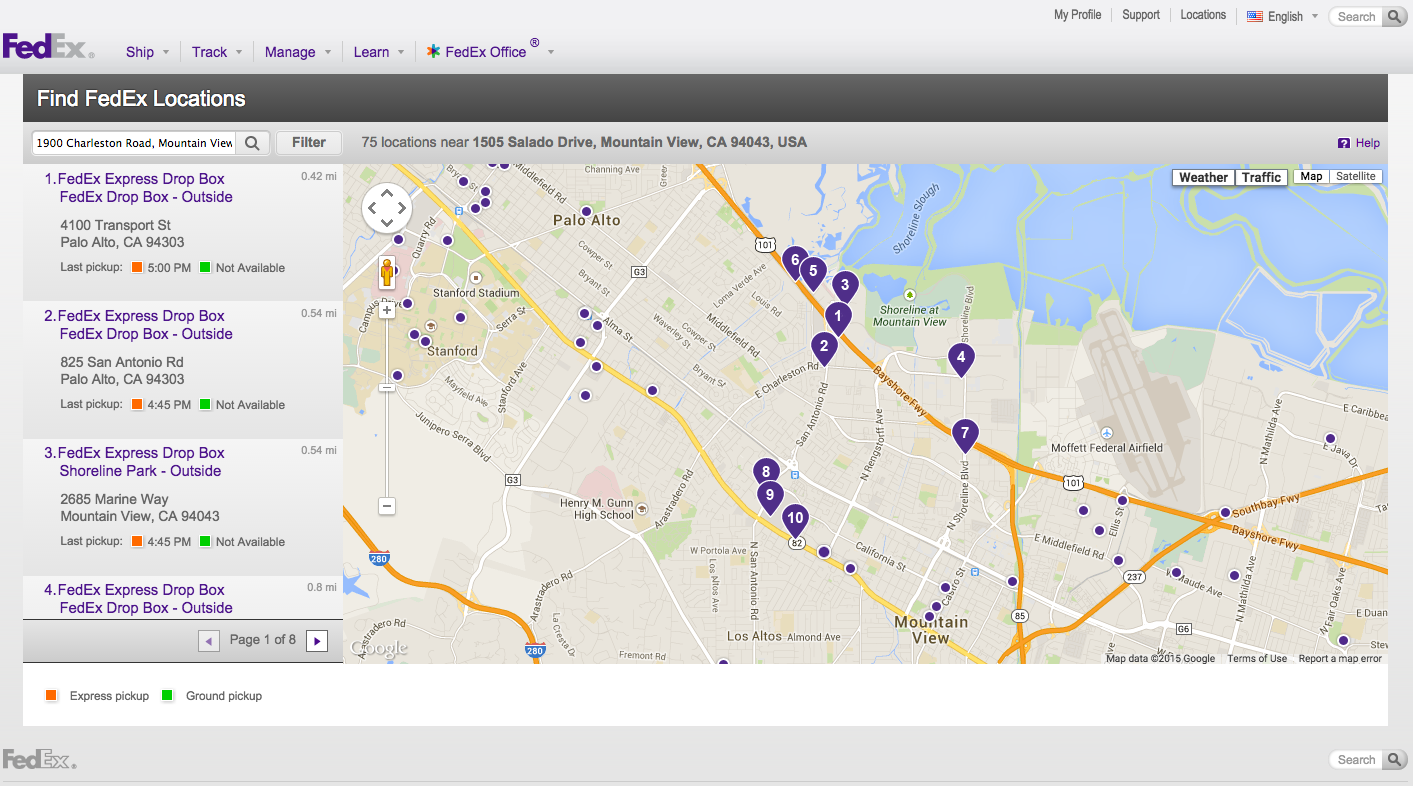Click address text 2685 Marine Way
The width and height of the screenshot is (1413, 786).
coord(114,499)
